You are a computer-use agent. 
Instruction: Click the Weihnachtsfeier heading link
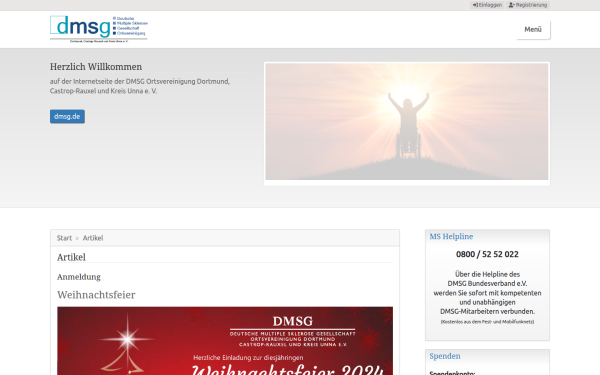tap(96, 295)
